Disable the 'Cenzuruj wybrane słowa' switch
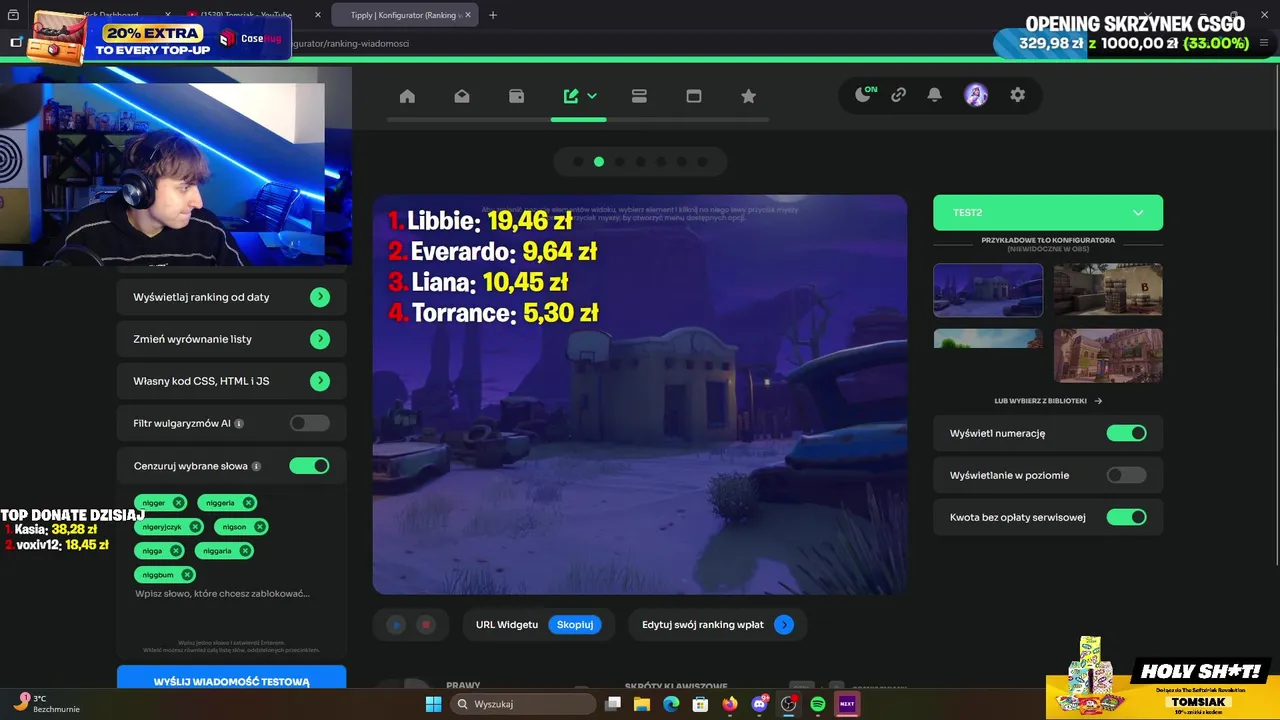 [x=309, y=465]
